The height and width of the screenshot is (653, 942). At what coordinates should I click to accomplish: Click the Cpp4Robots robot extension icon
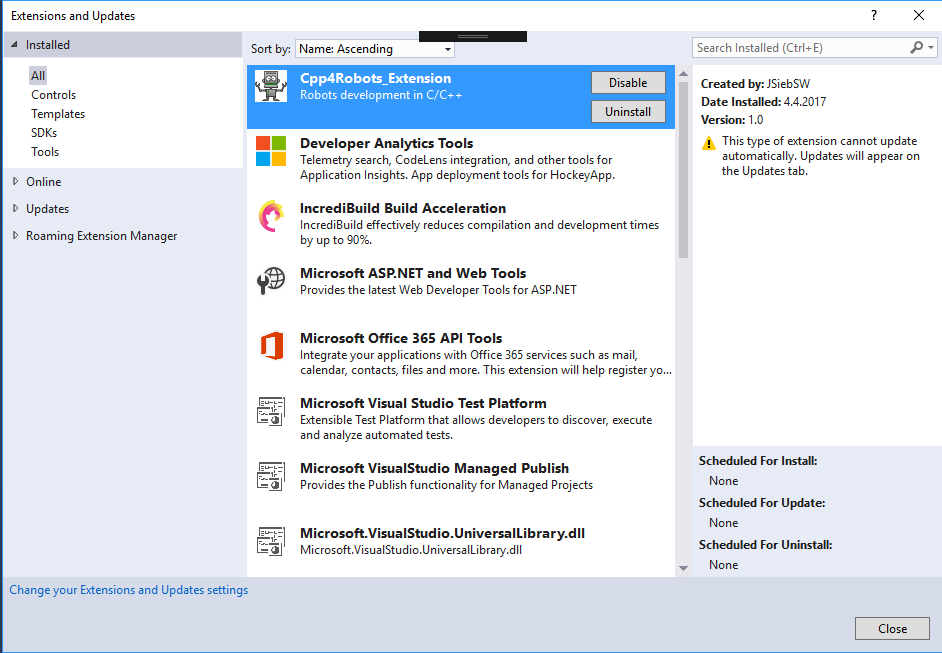[x=270, y=86]
